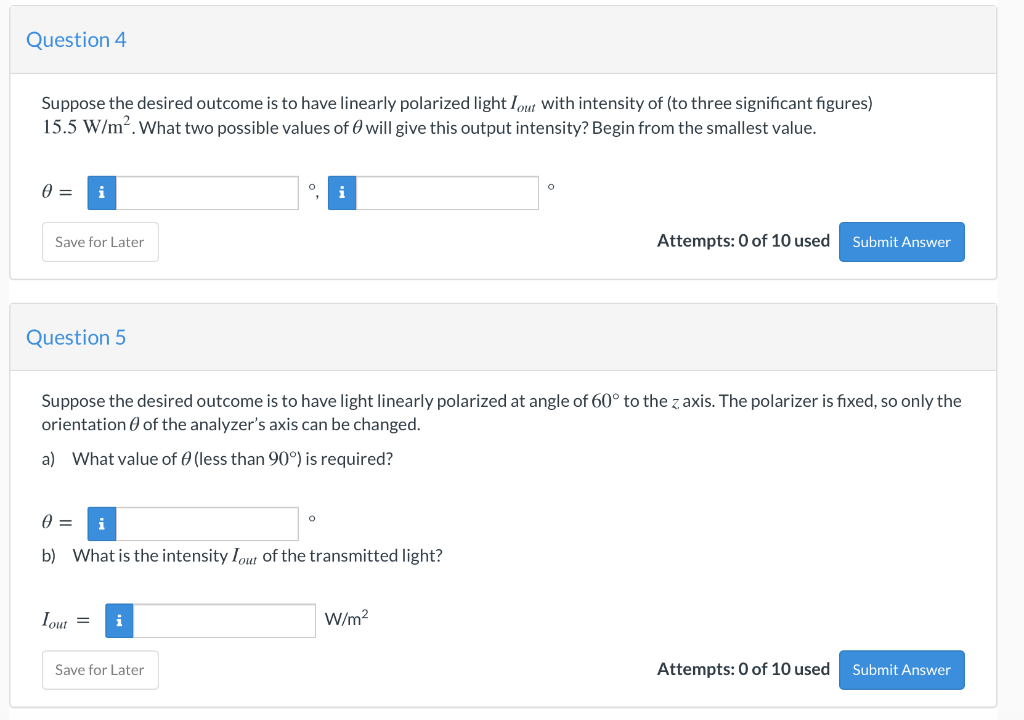Click info icon next to the Iout field
This screenshot has height=720, width=1024.
click(x=119, y=621)
